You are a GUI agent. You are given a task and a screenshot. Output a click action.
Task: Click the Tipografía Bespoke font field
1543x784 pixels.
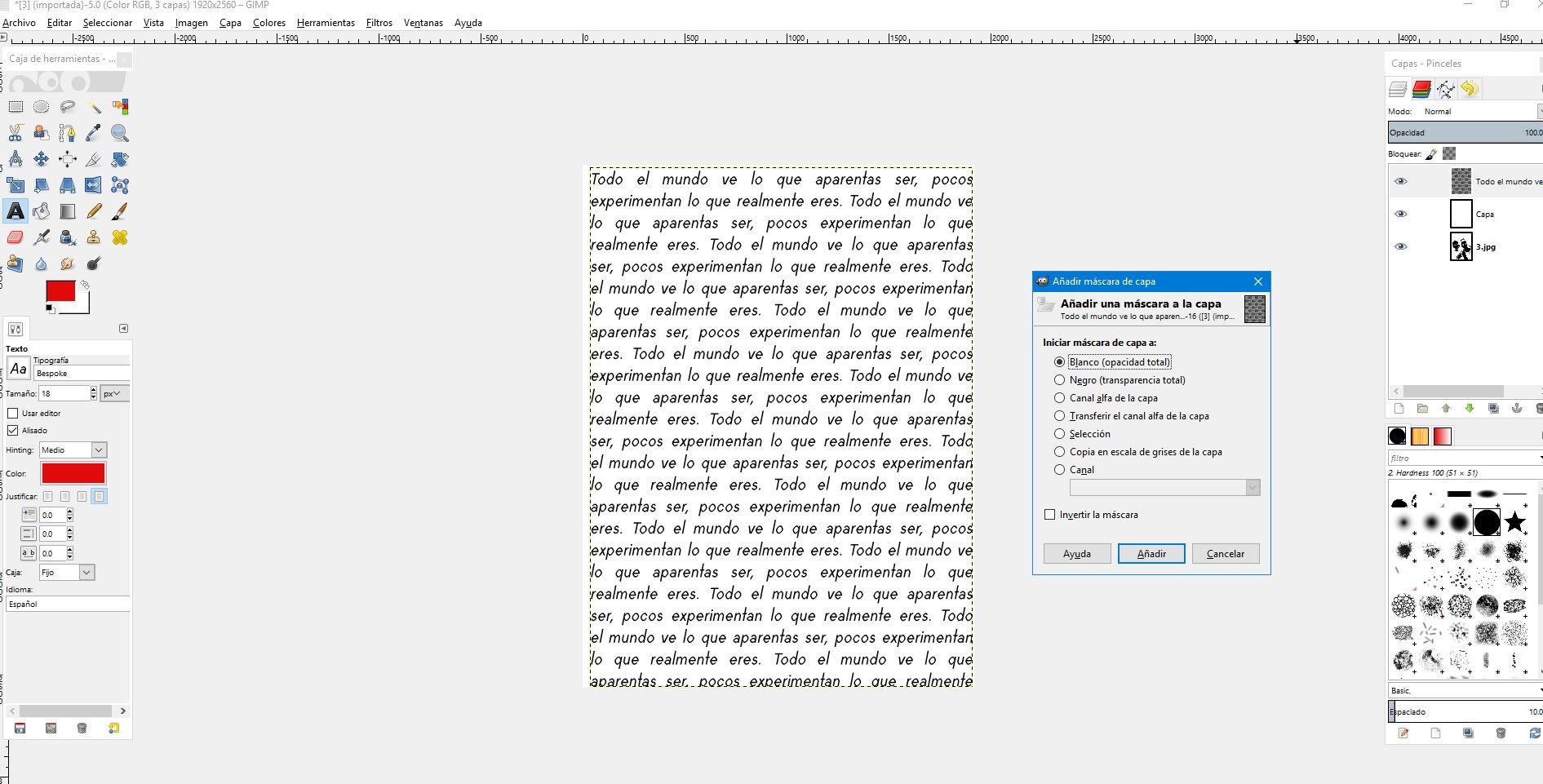(x=82, y=374)
